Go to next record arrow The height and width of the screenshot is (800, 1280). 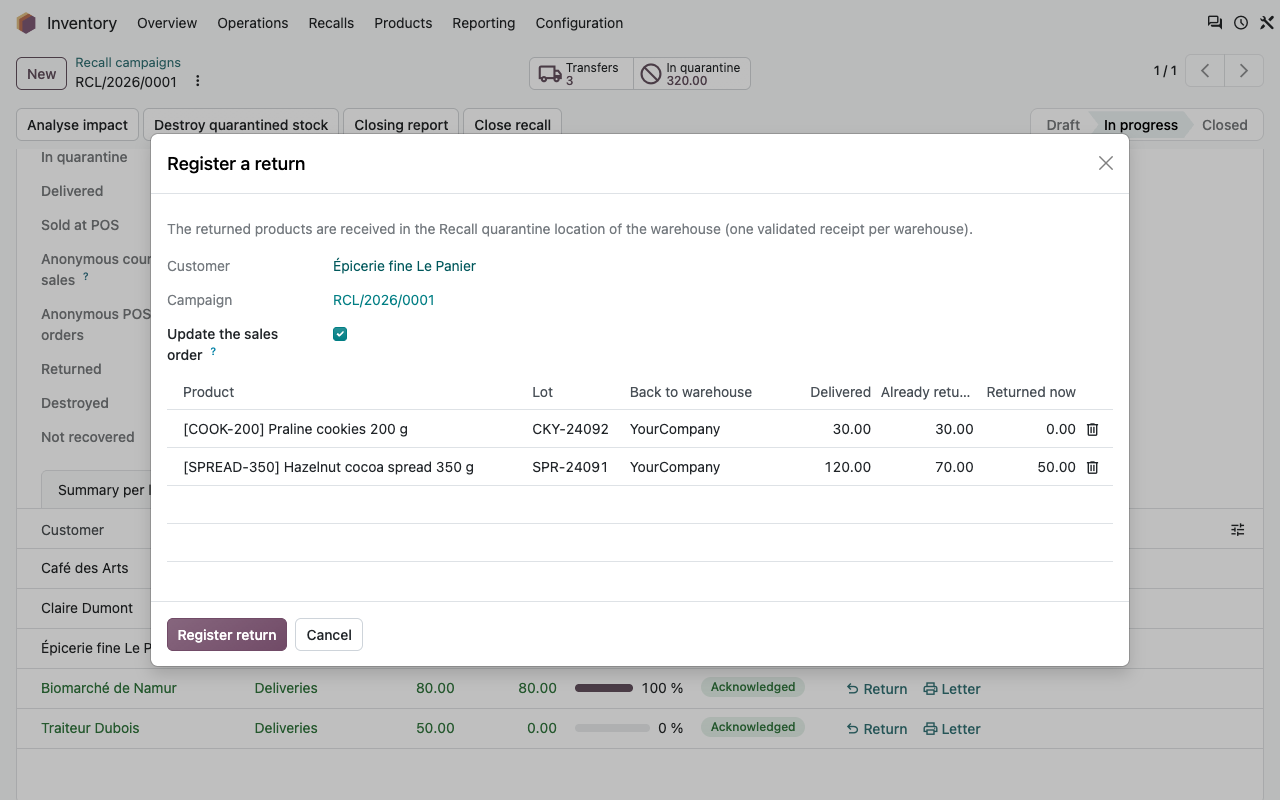click(x=1244, y=71)
